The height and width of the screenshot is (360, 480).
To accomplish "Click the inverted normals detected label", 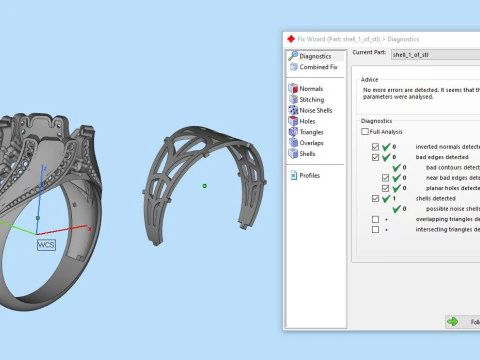I will (x=448, y=147).
